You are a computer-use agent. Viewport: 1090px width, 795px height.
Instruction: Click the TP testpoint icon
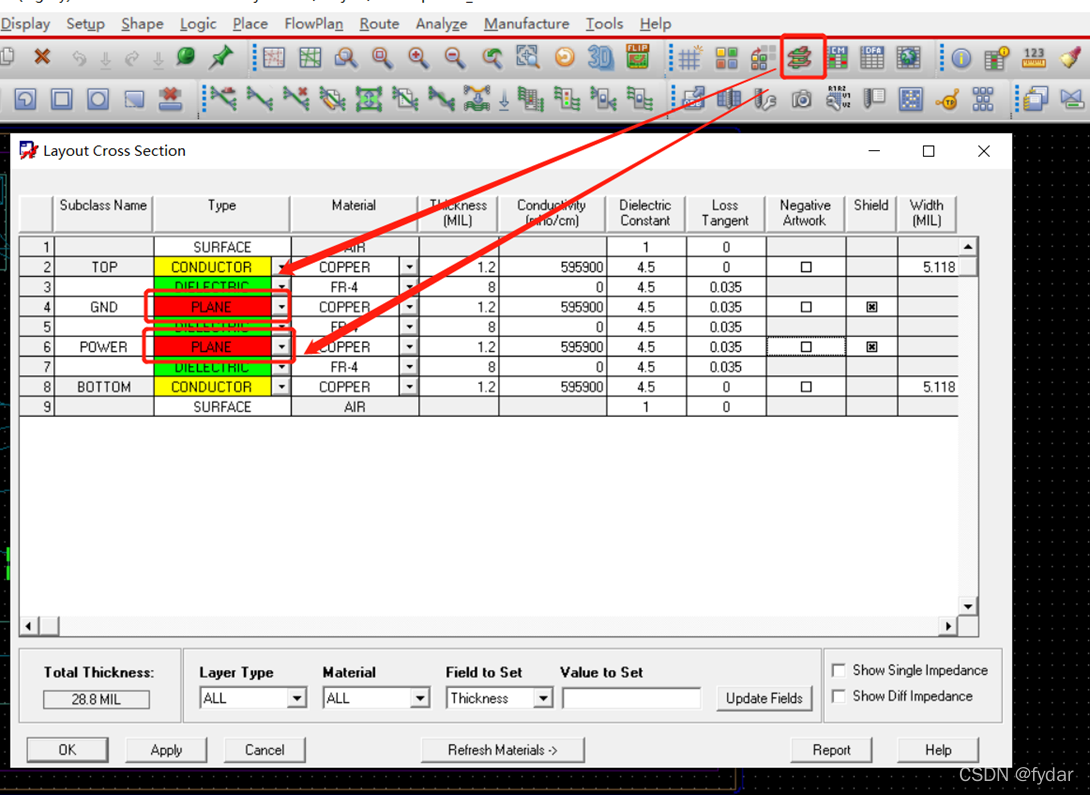[947, 100]
